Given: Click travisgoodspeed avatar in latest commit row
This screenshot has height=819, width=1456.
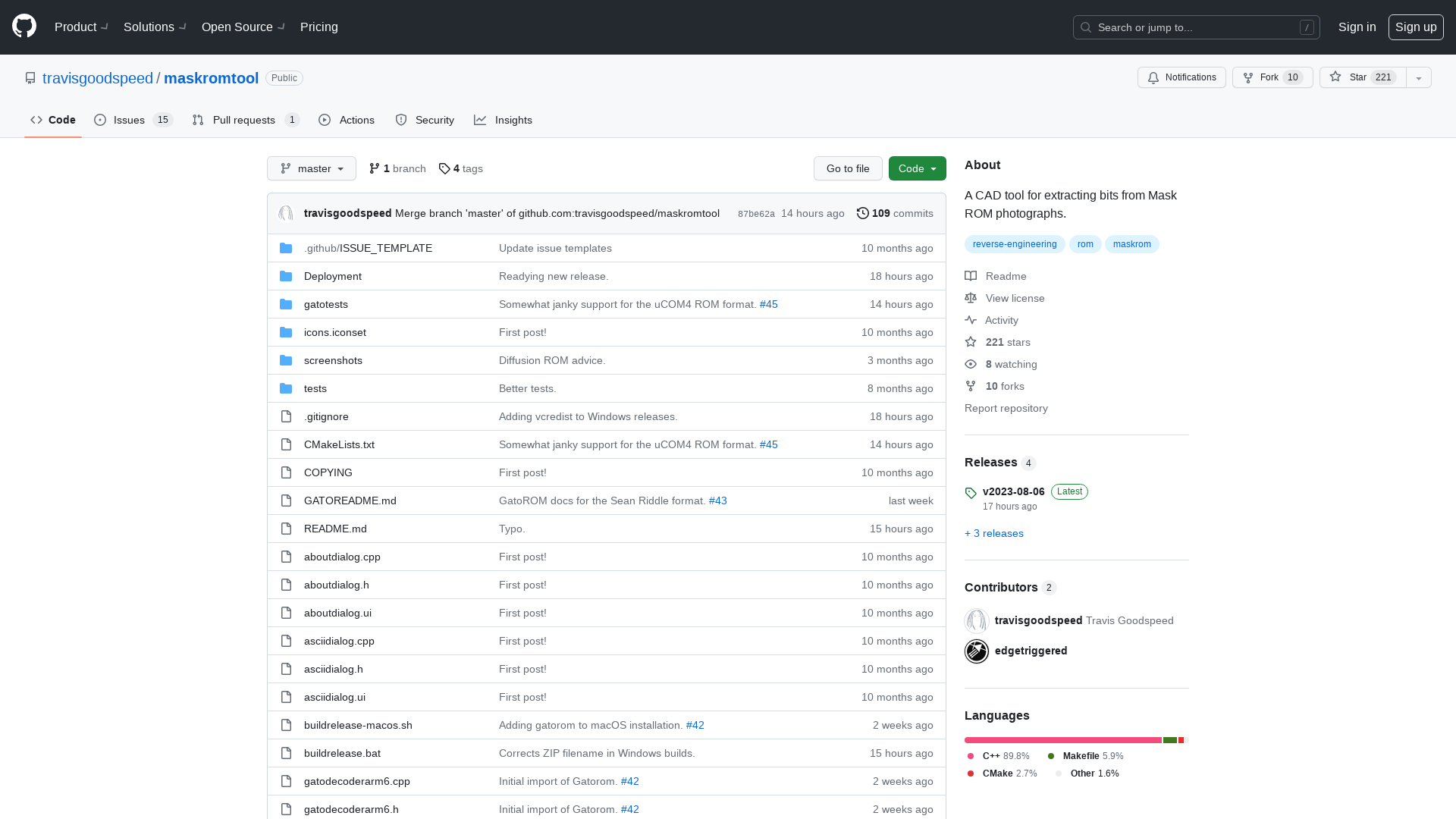Looking at the screenshot, I should pyautogui.click(x=286, y=213).
